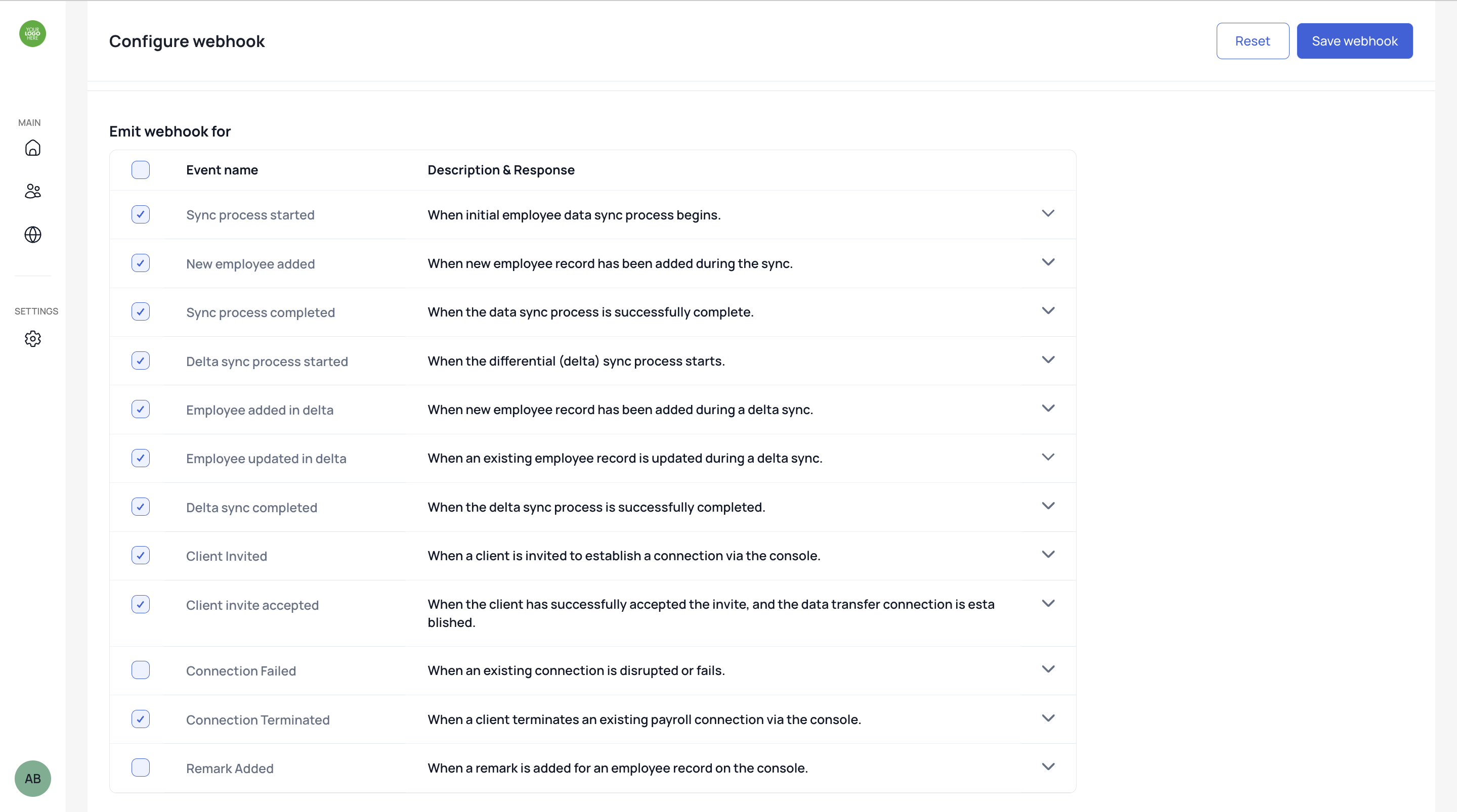Click the green company logo

pyautogui.click(x=33, y=34)
